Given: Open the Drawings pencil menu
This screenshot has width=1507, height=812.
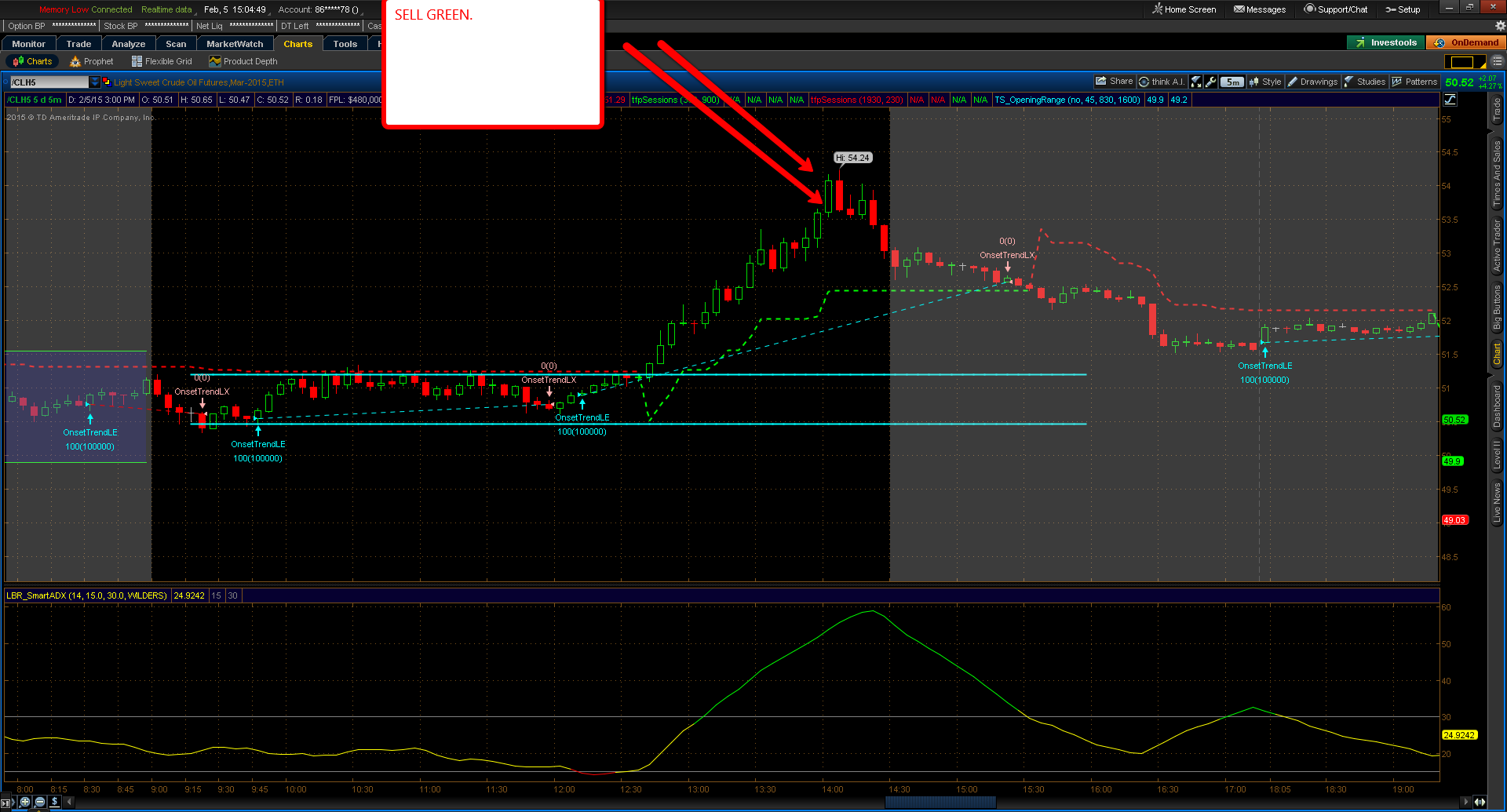Looking at the screenshot, I should pos(1312,82).
